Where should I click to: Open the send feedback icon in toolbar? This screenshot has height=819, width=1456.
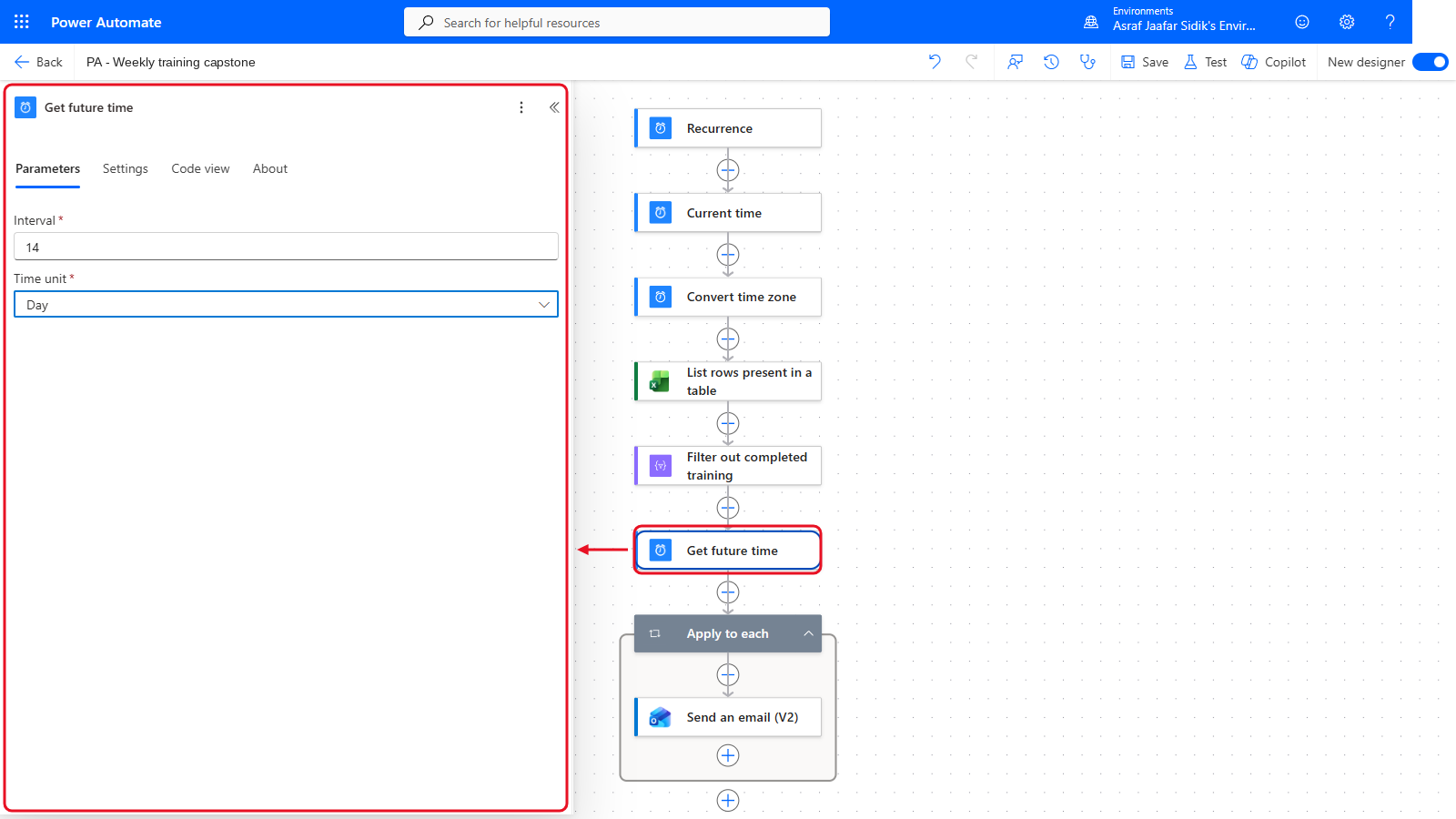(1016, 62)
